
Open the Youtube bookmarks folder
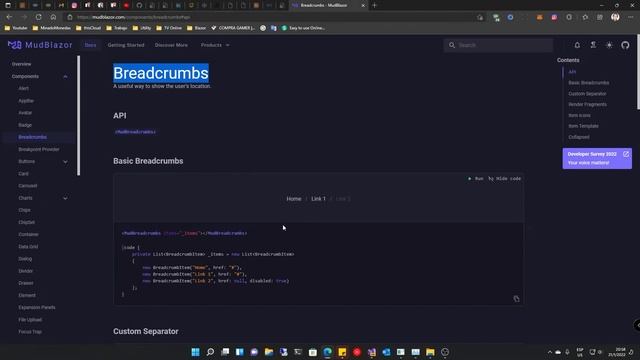click(16, 28)
